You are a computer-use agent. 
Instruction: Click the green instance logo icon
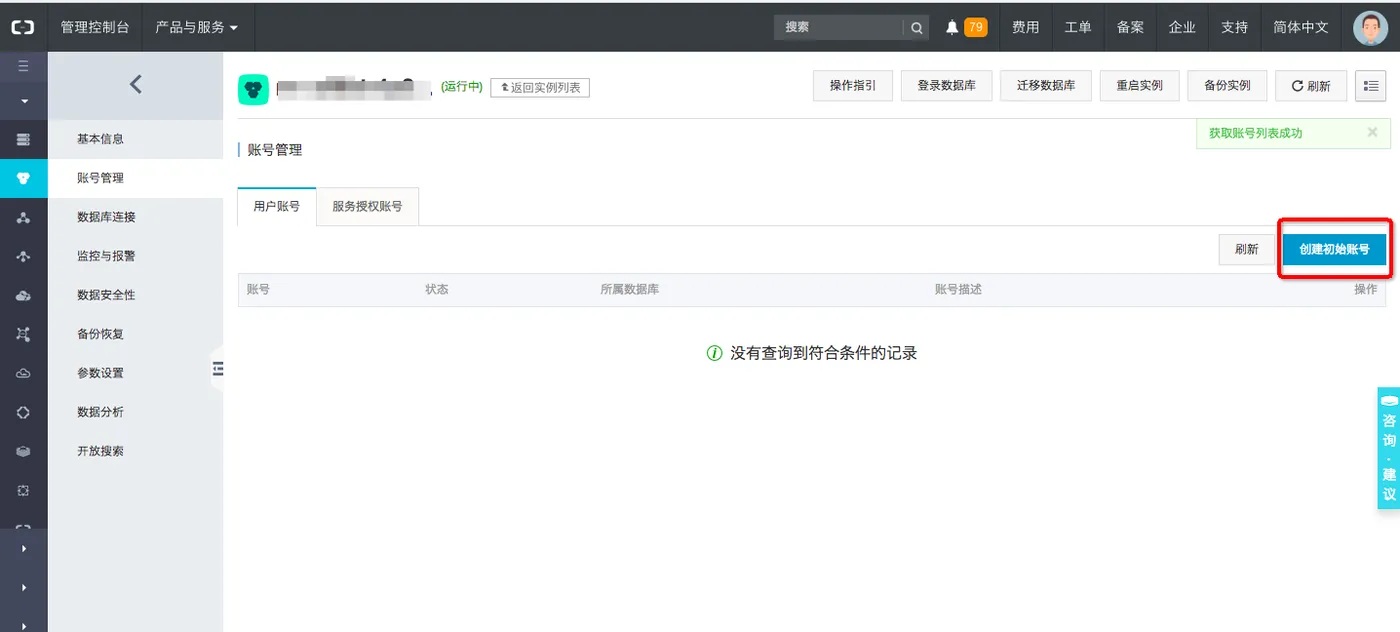(x=253, y=90)
